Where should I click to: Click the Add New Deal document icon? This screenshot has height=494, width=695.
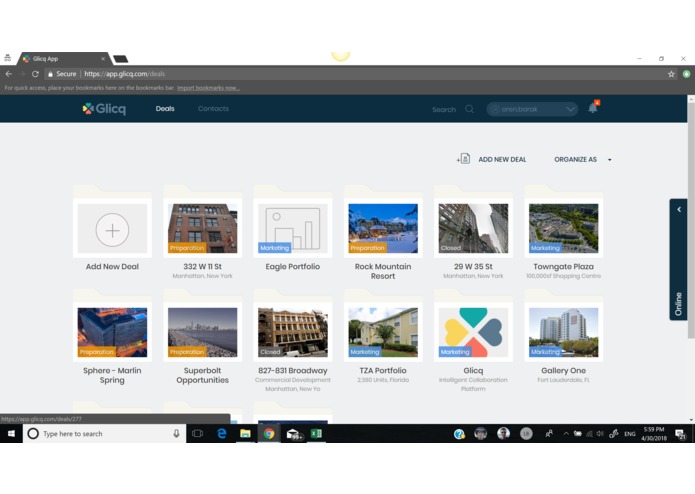point(464,159)
